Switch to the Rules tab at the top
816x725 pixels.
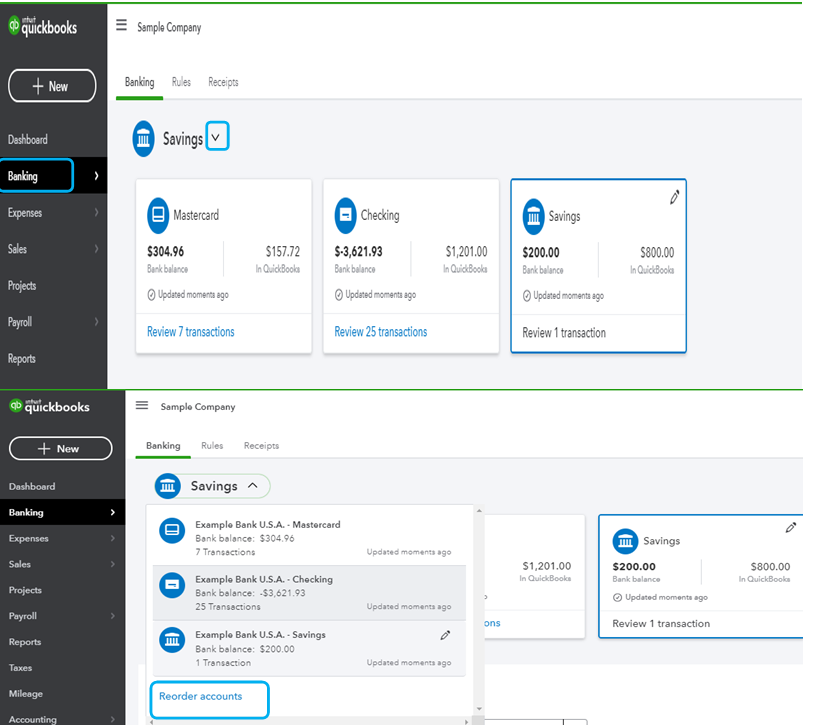(x=181, y=82)
